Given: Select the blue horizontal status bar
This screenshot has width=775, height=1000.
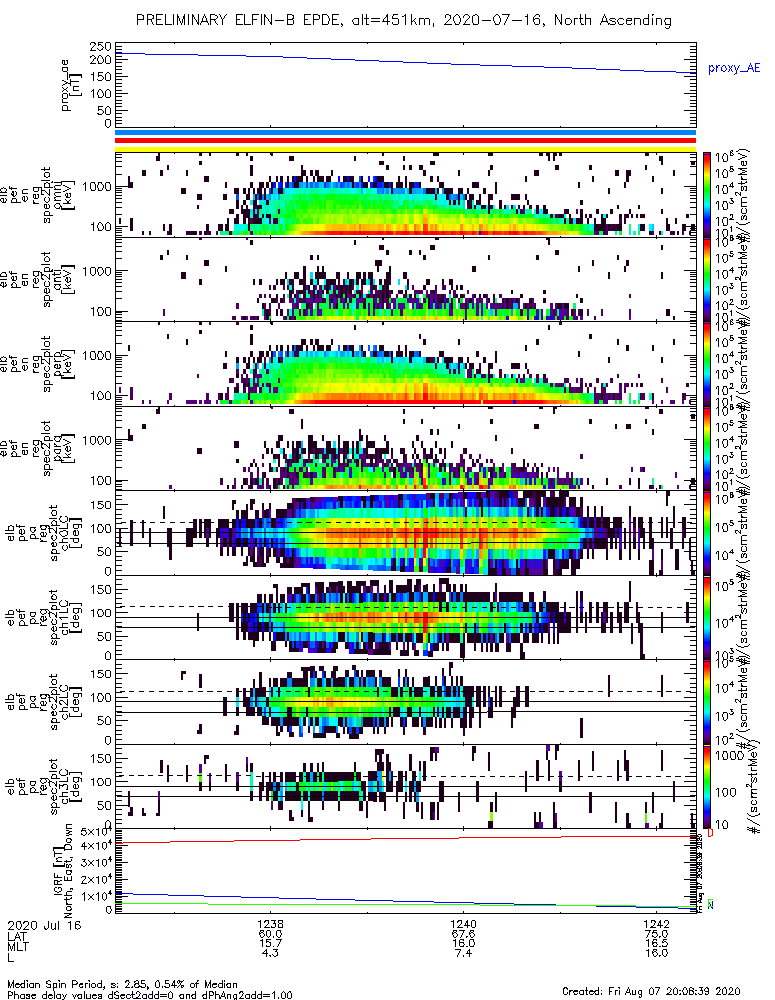Looking at the screenshot, I should coord(405,133).
